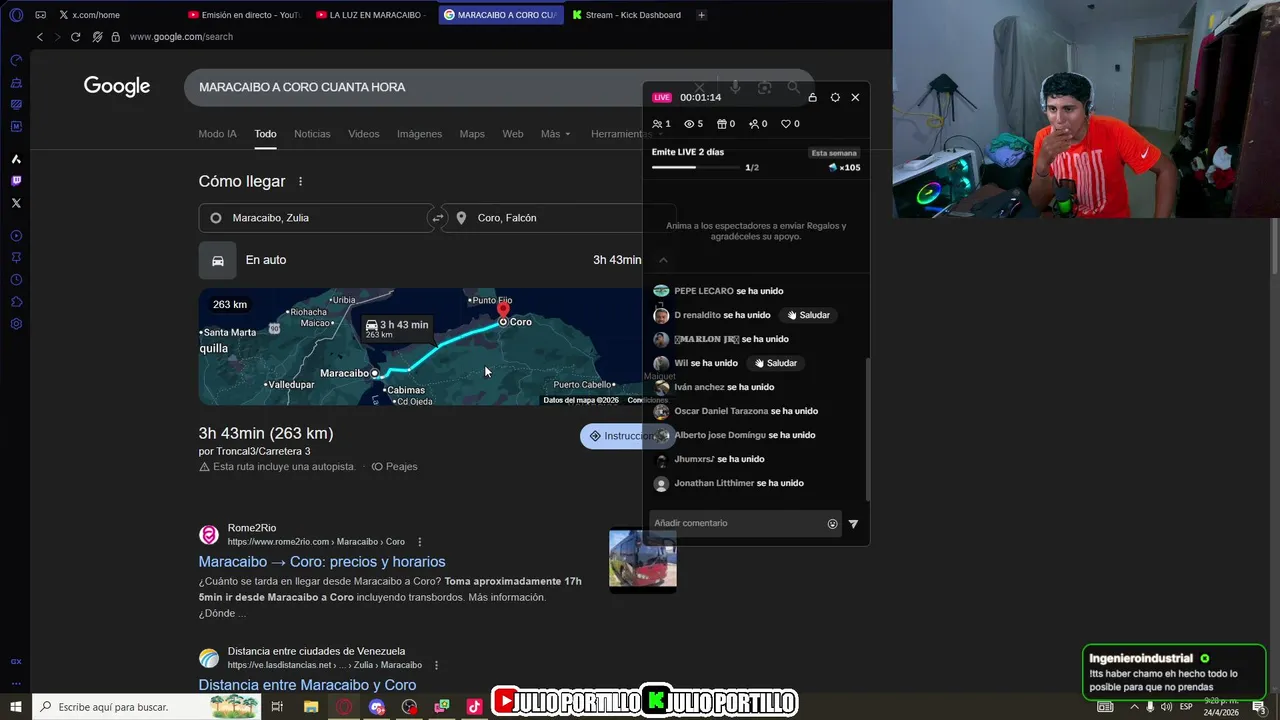Open the X panel in browser sidebar
Image resolution: width=1280 pixels, height=720 pixels.
click(x=16, y=203)
